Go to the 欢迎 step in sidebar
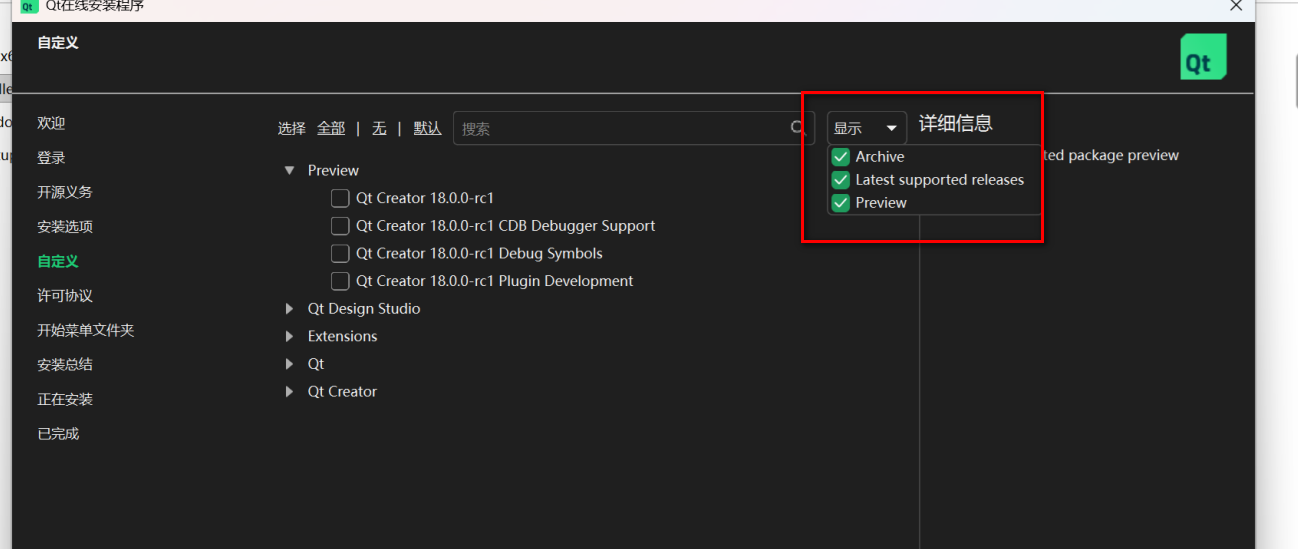The image size is (1298, 549). point(51,123)
